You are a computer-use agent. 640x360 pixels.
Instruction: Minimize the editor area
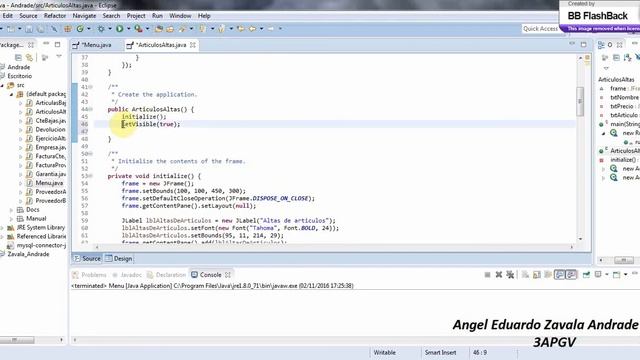(x=572, y=44)
